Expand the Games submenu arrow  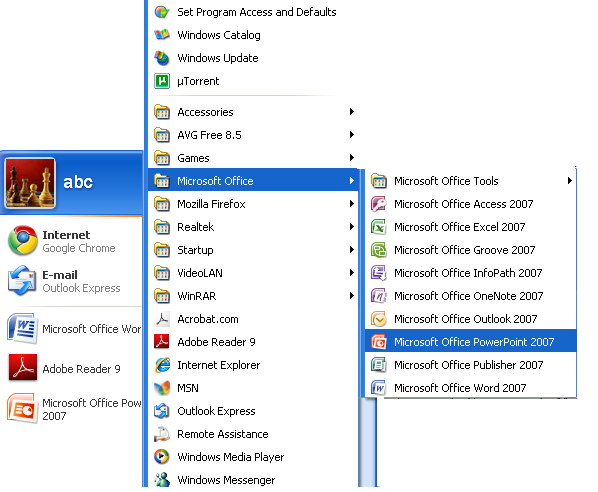coord(352,158)
